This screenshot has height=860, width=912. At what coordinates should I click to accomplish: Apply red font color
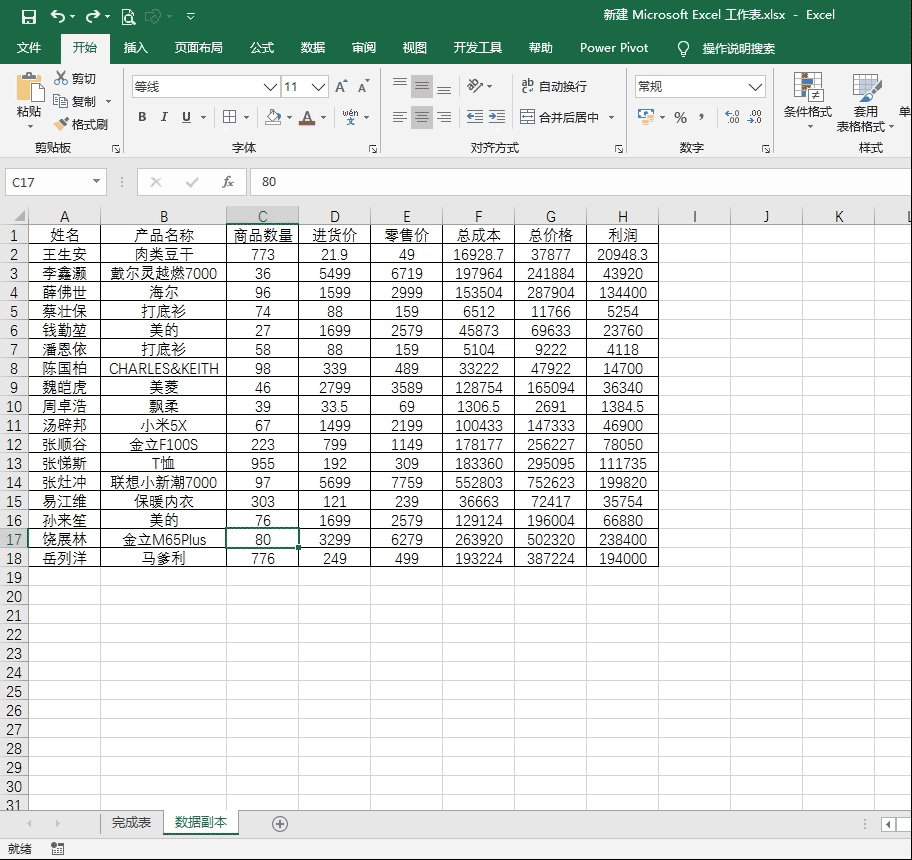coord(307,117)
